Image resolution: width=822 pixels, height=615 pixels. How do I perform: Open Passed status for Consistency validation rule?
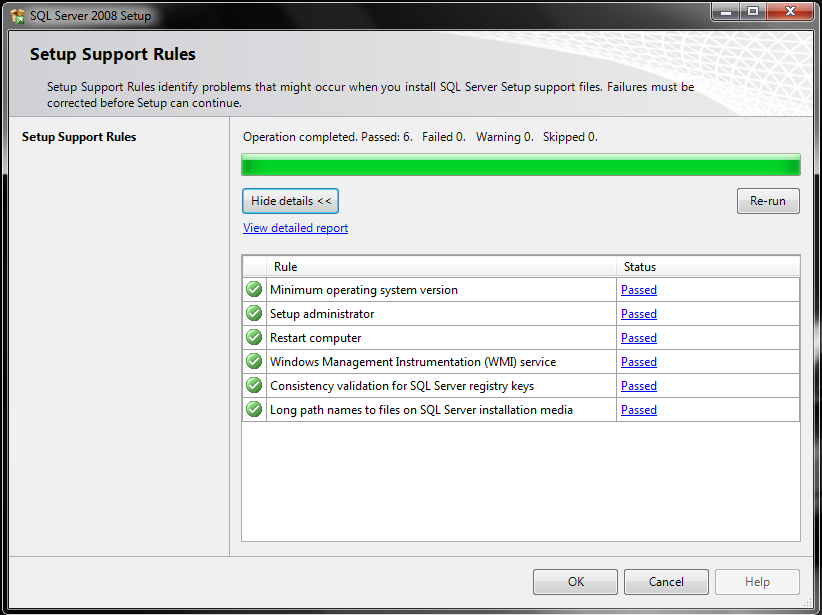(638, 385)
